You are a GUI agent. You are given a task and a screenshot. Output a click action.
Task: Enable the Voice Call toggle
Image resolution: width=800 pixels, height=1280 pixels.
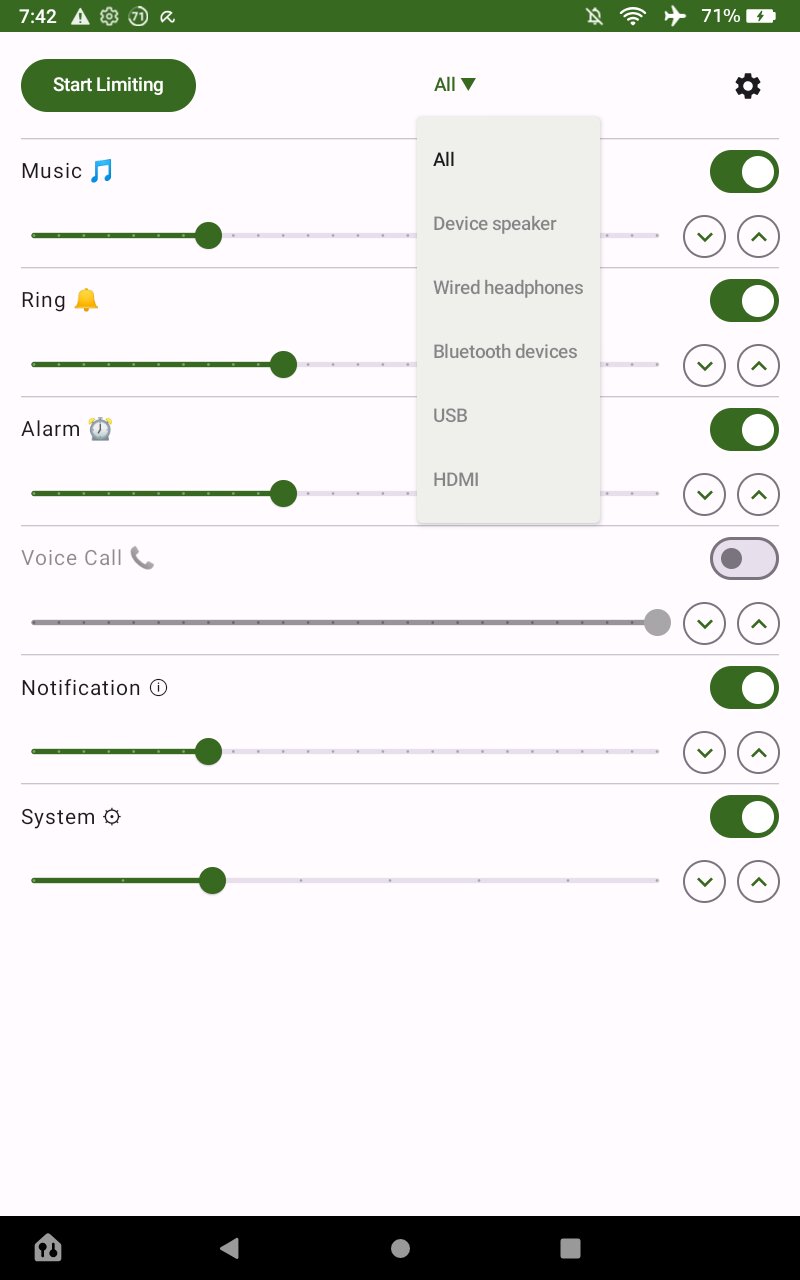point(744,559)
